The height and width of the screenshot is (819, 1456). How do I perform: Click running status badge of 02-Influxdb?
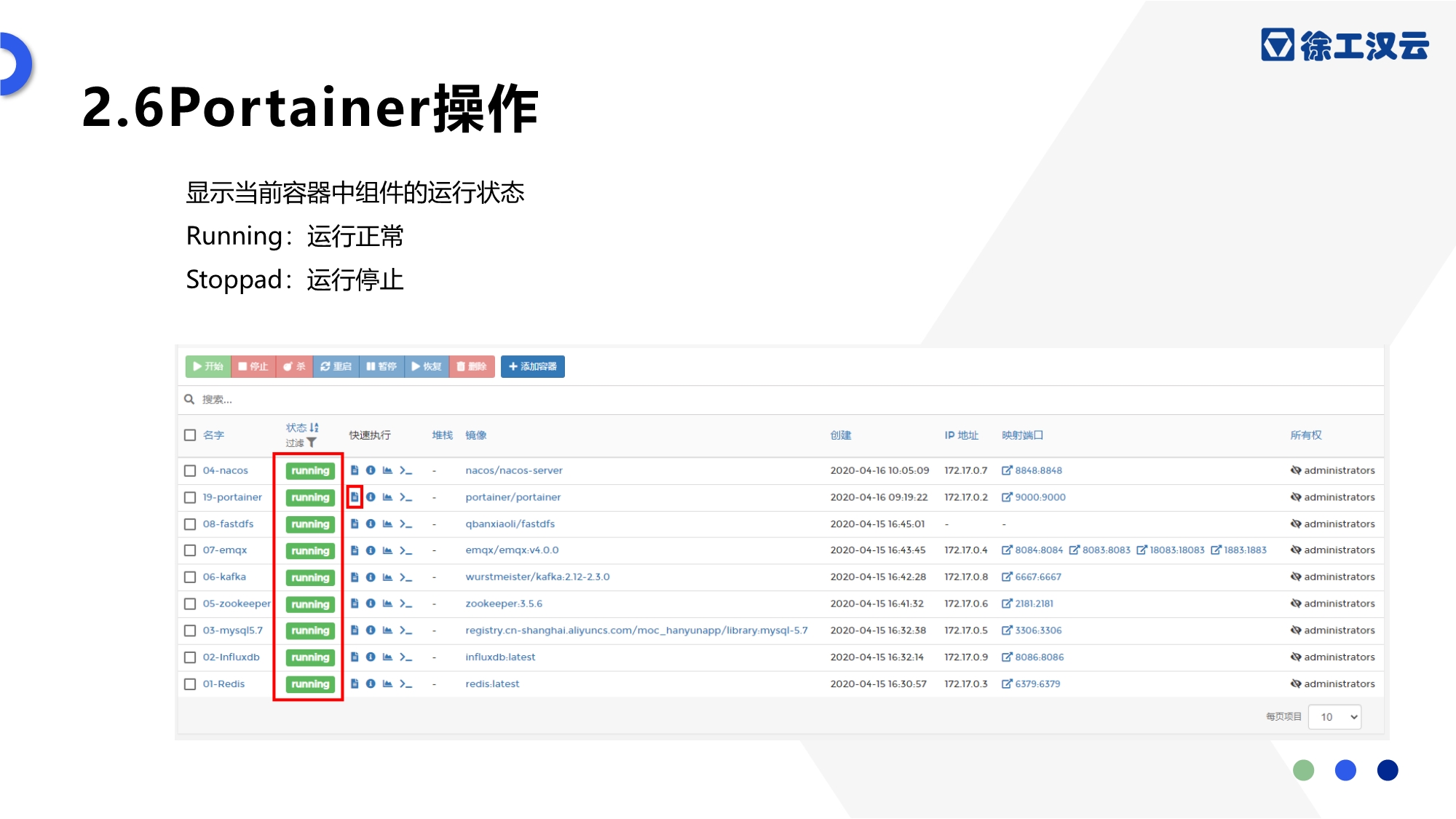310,657
